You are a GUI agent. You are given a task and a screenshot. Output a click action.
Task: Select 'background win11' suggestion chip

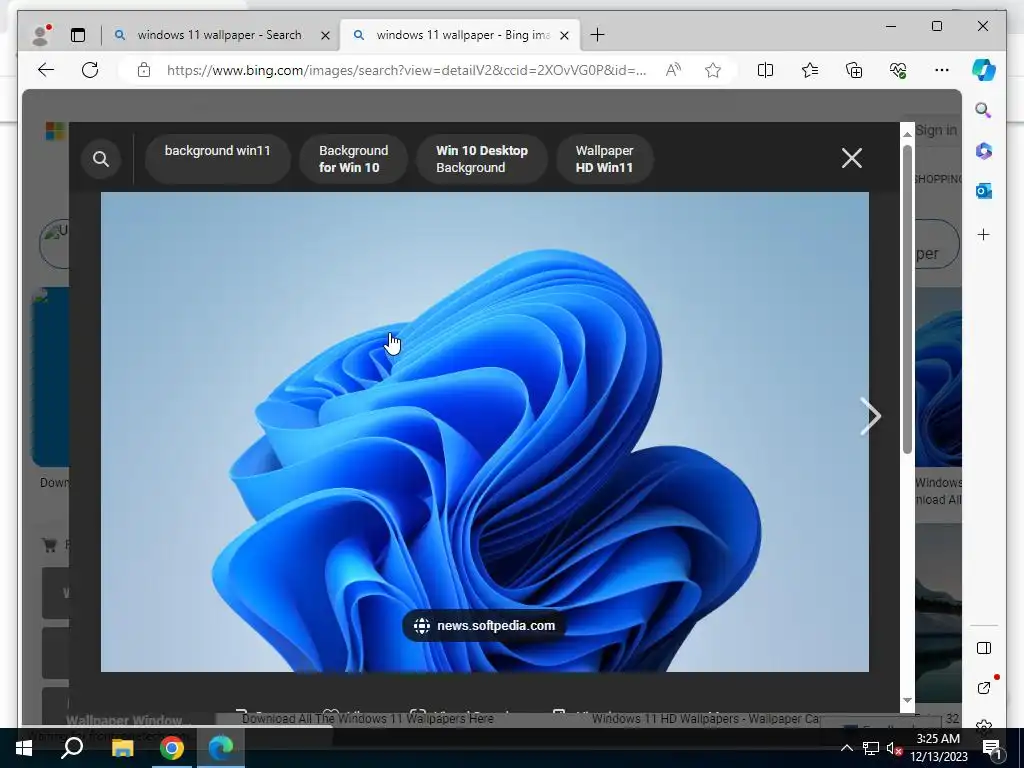click(x=217, y=159)
